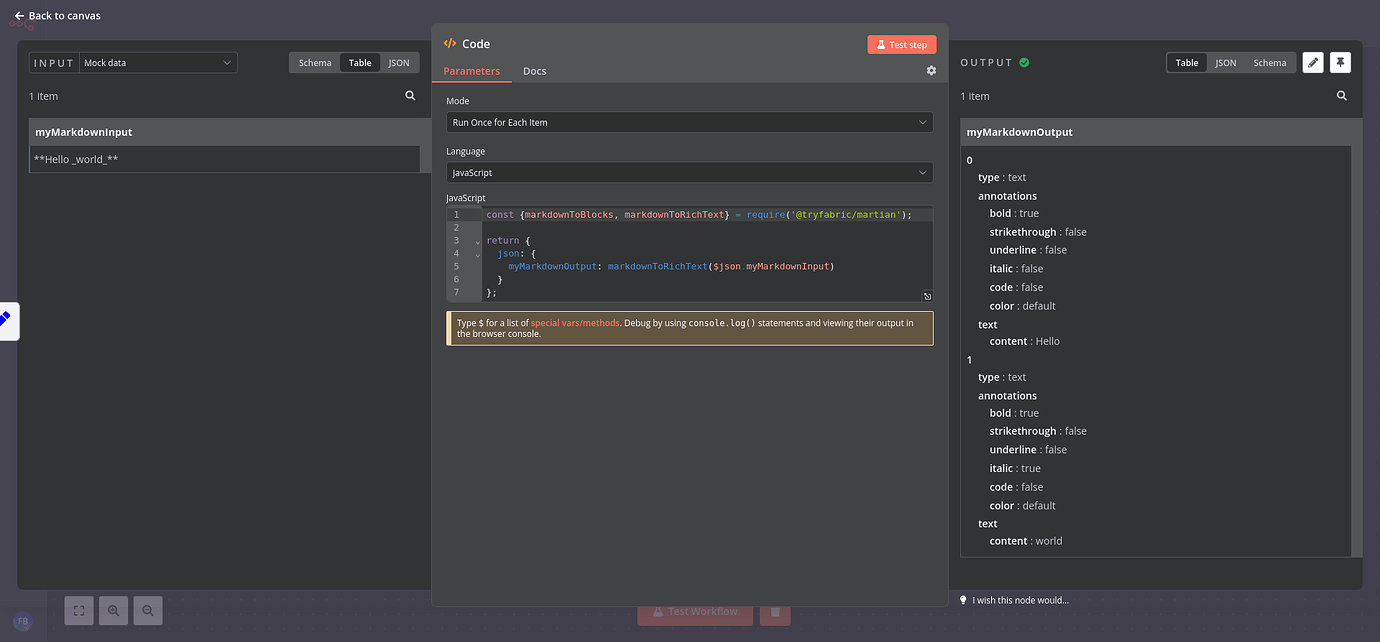Viewport: 1380px width, 642px height.
Task: Open the Mode dropdown
Action: coord(689,121)
